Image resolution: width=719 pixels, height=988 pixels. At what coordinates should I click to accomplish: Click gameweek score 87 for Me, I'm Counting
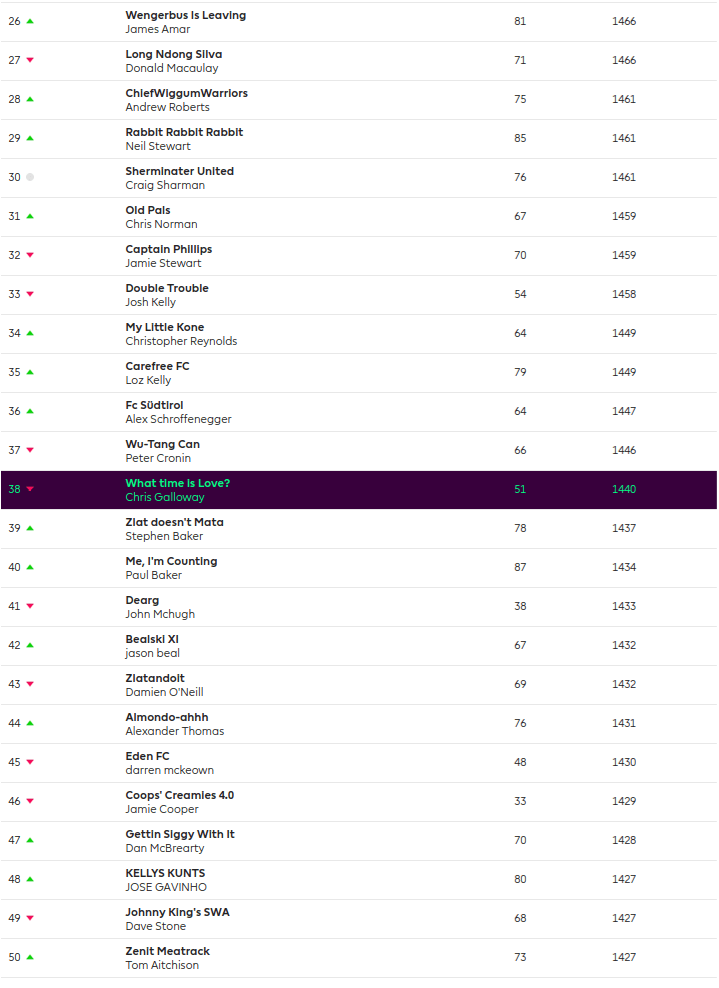pos(520,567)
